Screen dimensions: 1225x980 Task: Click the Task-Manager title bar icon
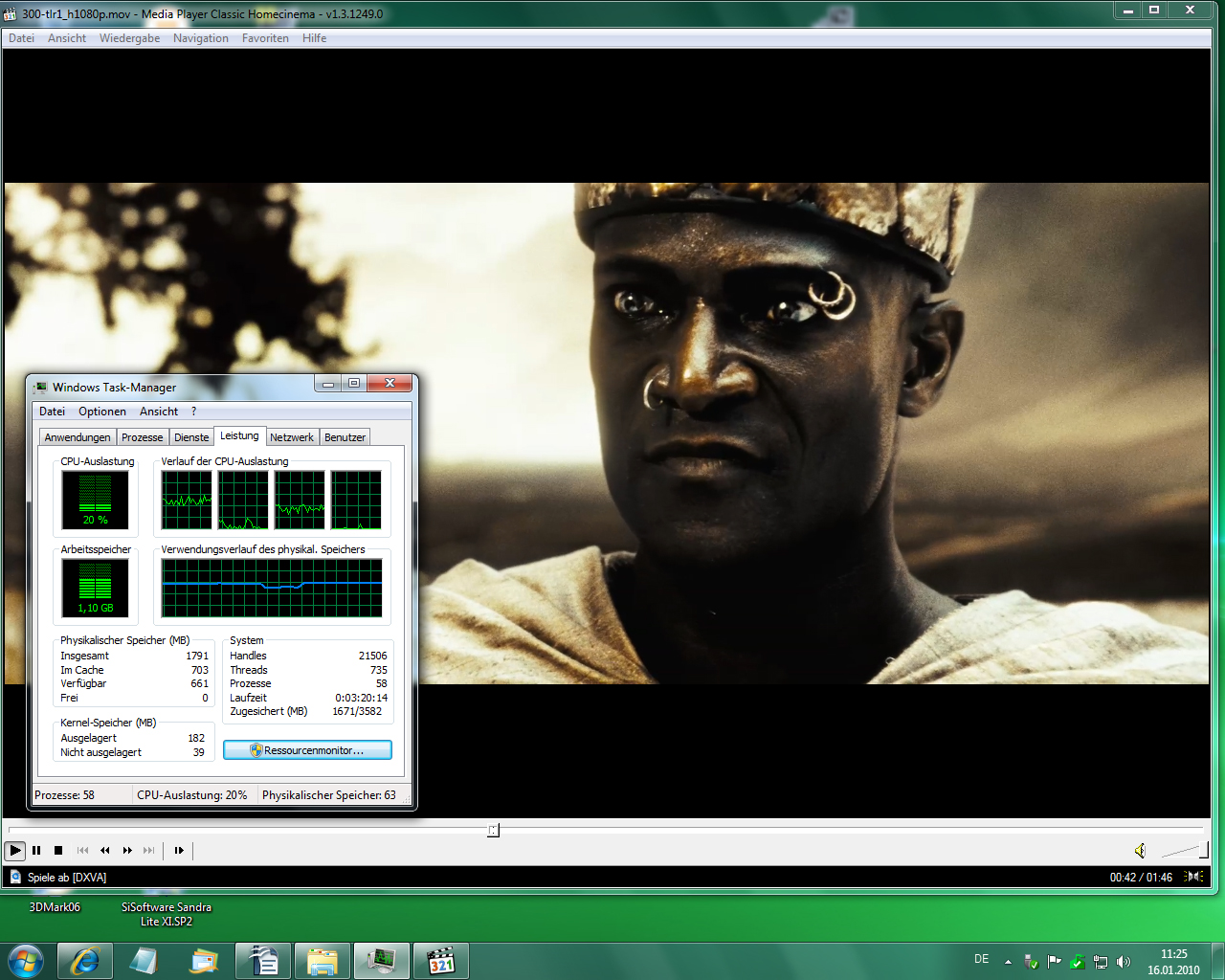[40, 387]
